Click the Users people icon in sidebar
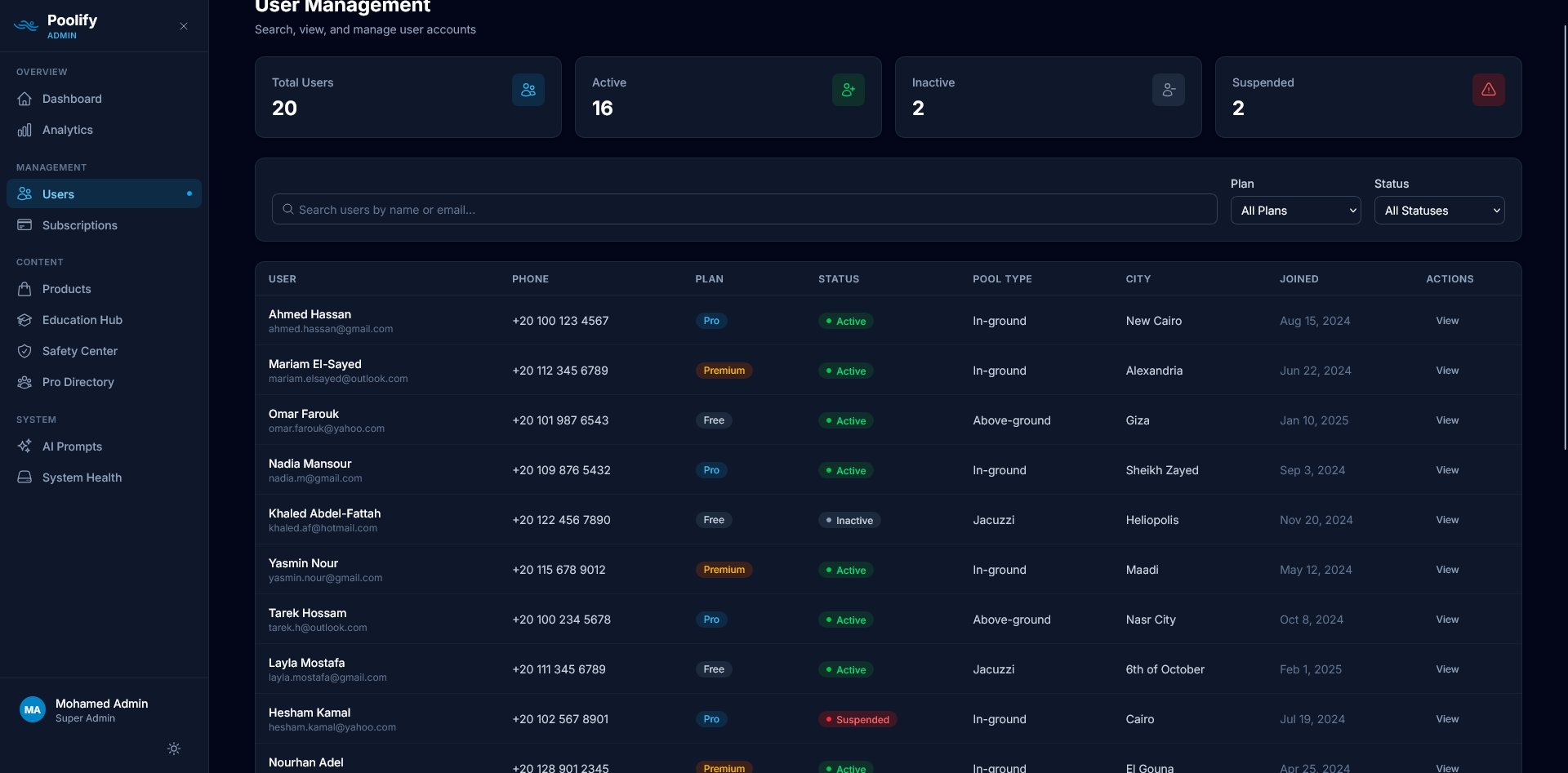The height and width of the screenshot is (773, 1568). pos(24,193)
